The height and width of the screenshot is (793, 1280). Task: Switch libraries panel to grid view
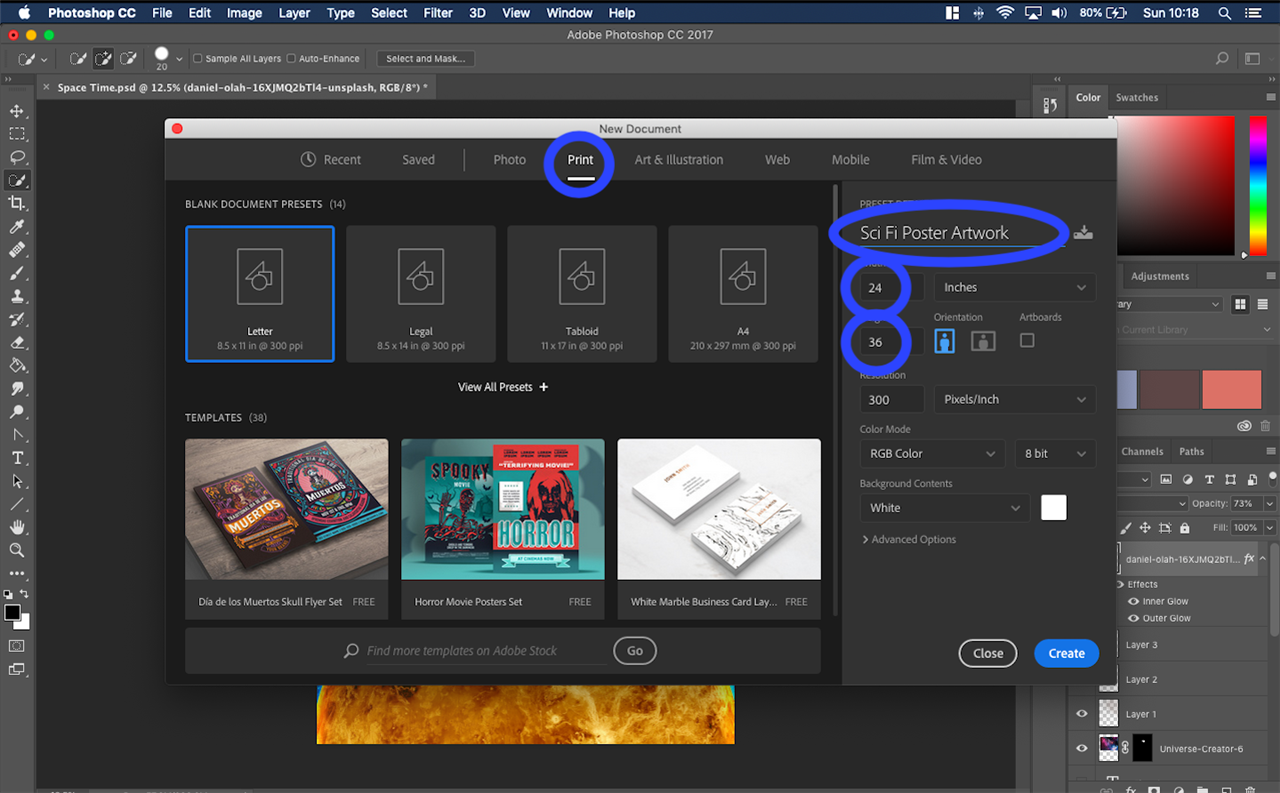(1241, 304)
